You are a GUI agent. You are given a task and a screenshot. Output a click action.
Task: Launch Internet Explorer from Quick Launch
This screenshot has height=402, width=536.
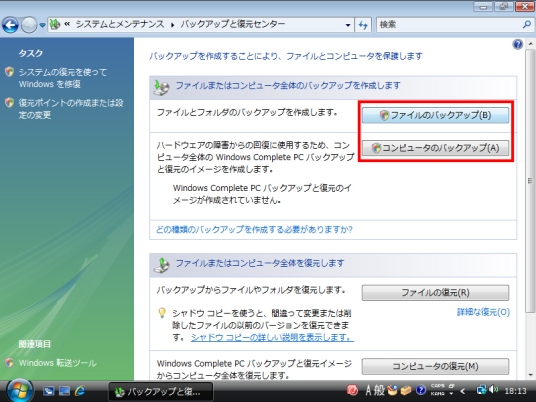tap(80, 391)
